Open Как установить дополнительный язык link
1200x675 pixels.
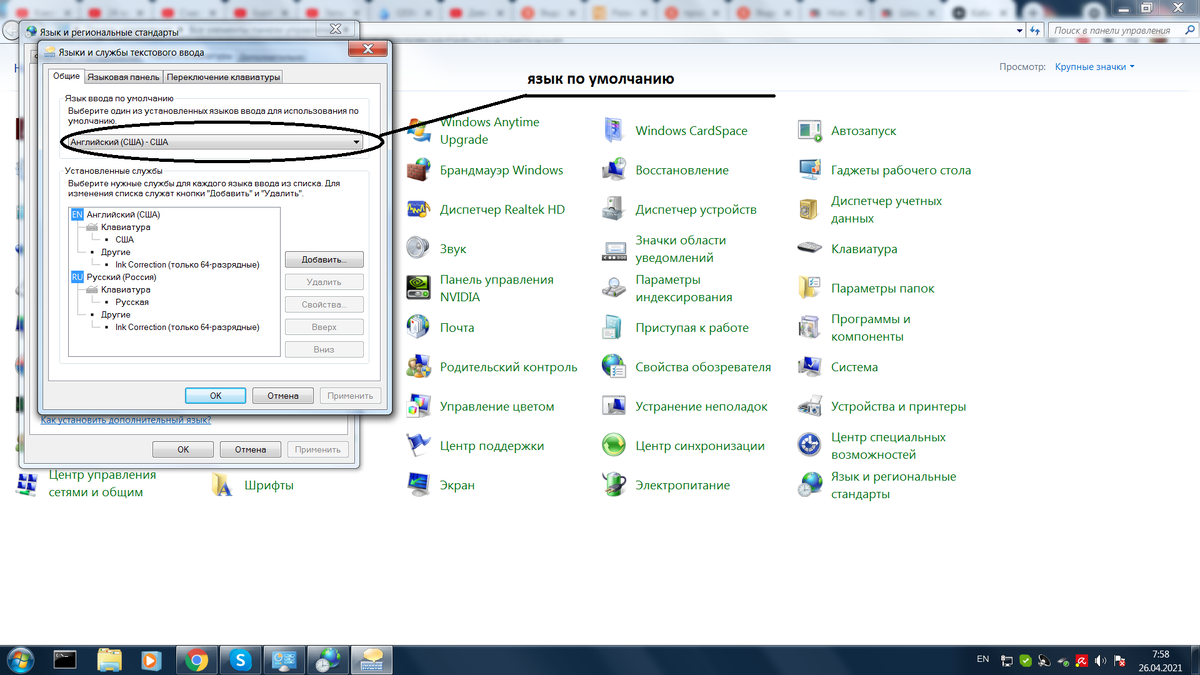pos(125,420)
